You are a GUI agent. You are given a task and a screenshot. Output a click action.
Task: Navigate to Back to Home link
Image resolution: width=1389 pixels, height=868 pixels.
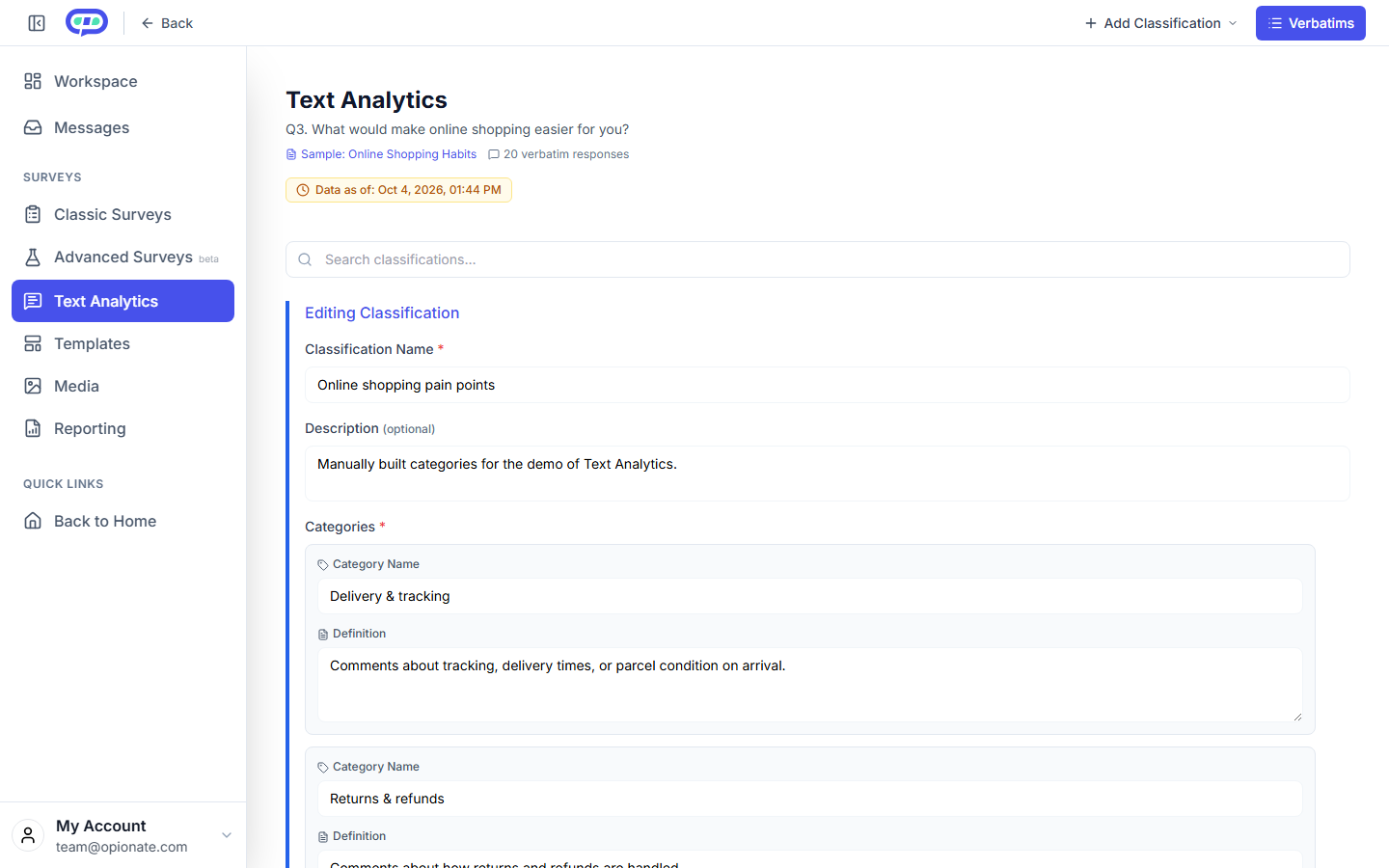123,521
